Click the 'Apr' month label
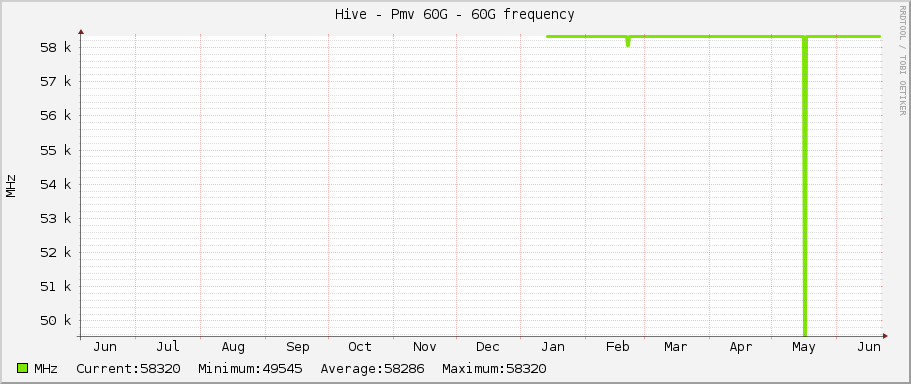This screenshot has width=911, height=384. point(741,347)
